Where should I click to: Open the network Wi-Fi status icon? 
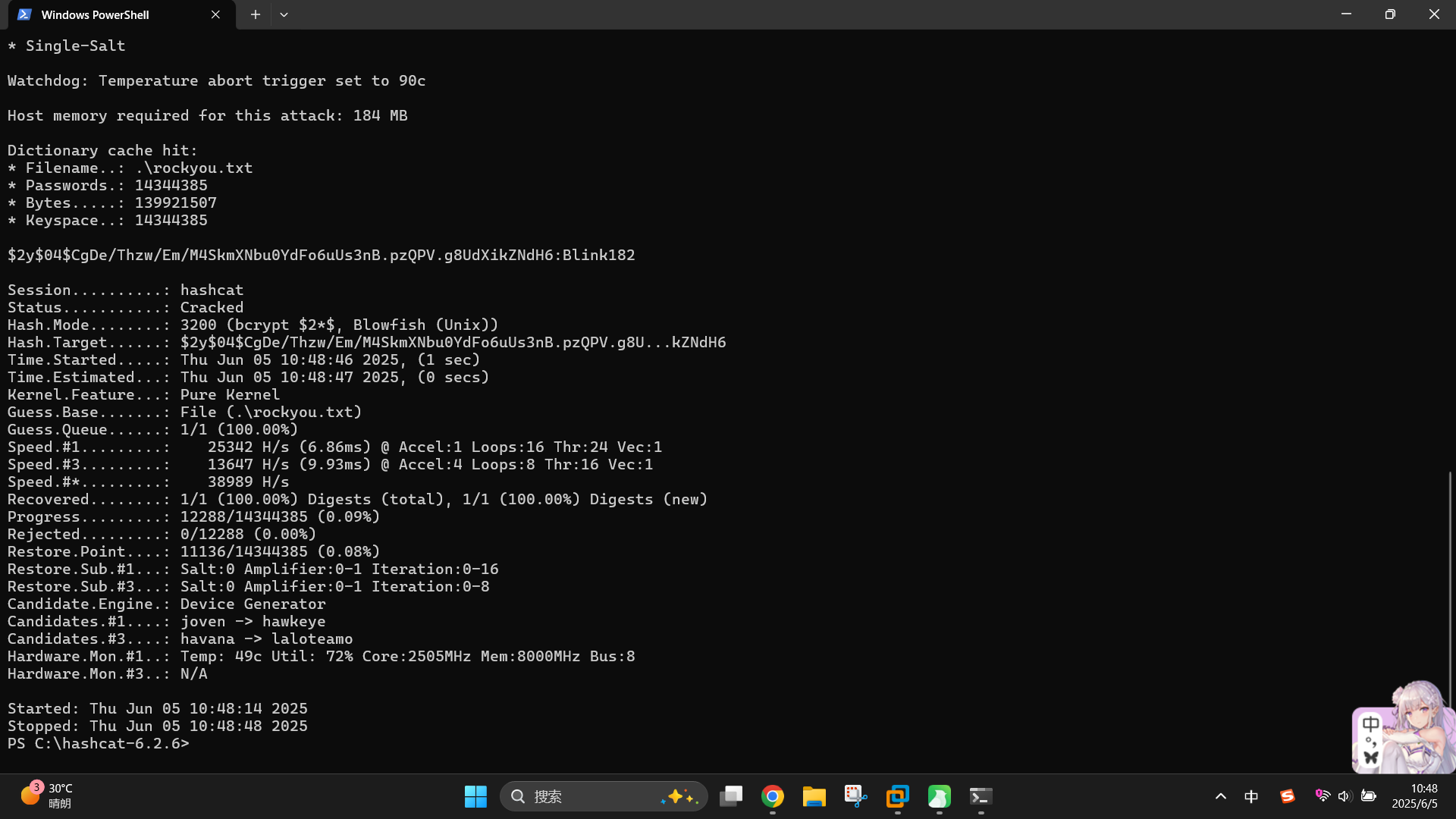point(1323,795)
